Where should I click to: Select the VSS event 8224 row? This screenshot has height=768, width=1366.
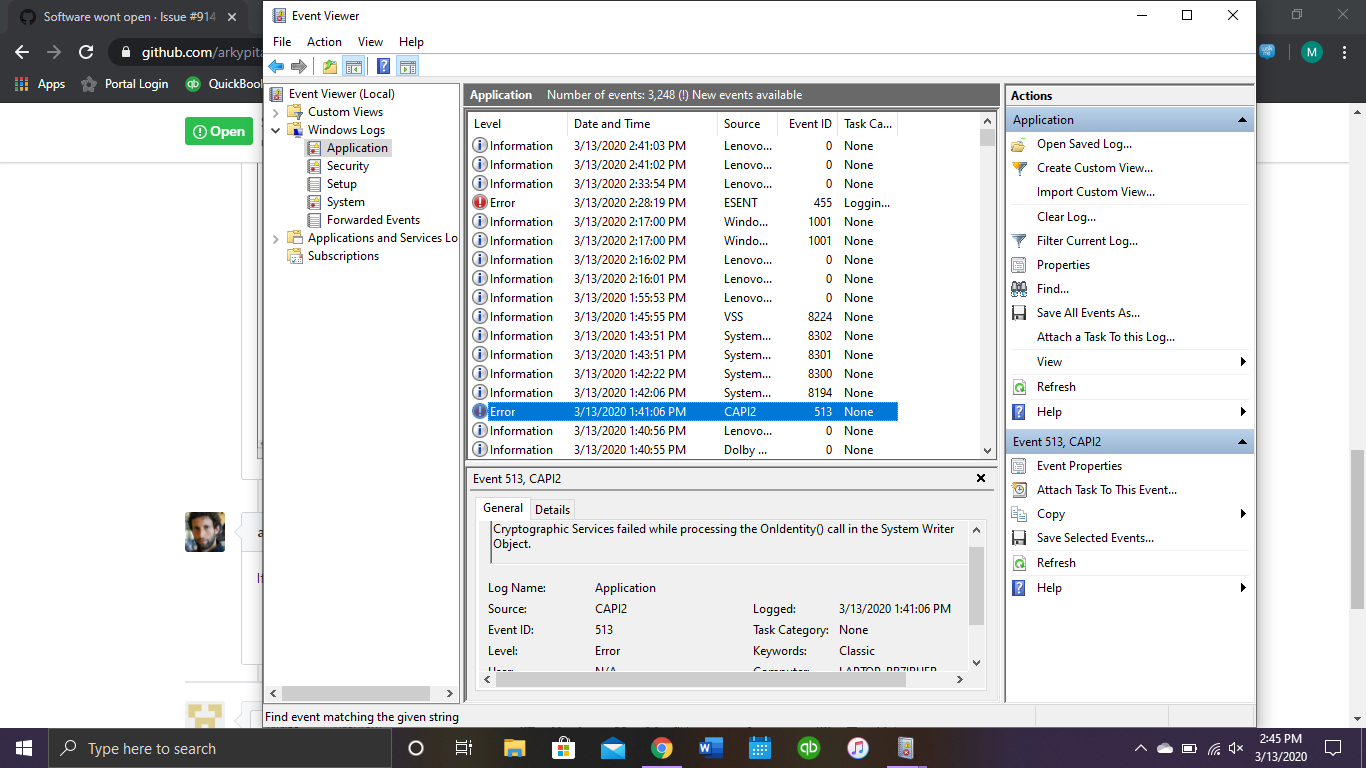pyautogui.click(x=683, y=317)
